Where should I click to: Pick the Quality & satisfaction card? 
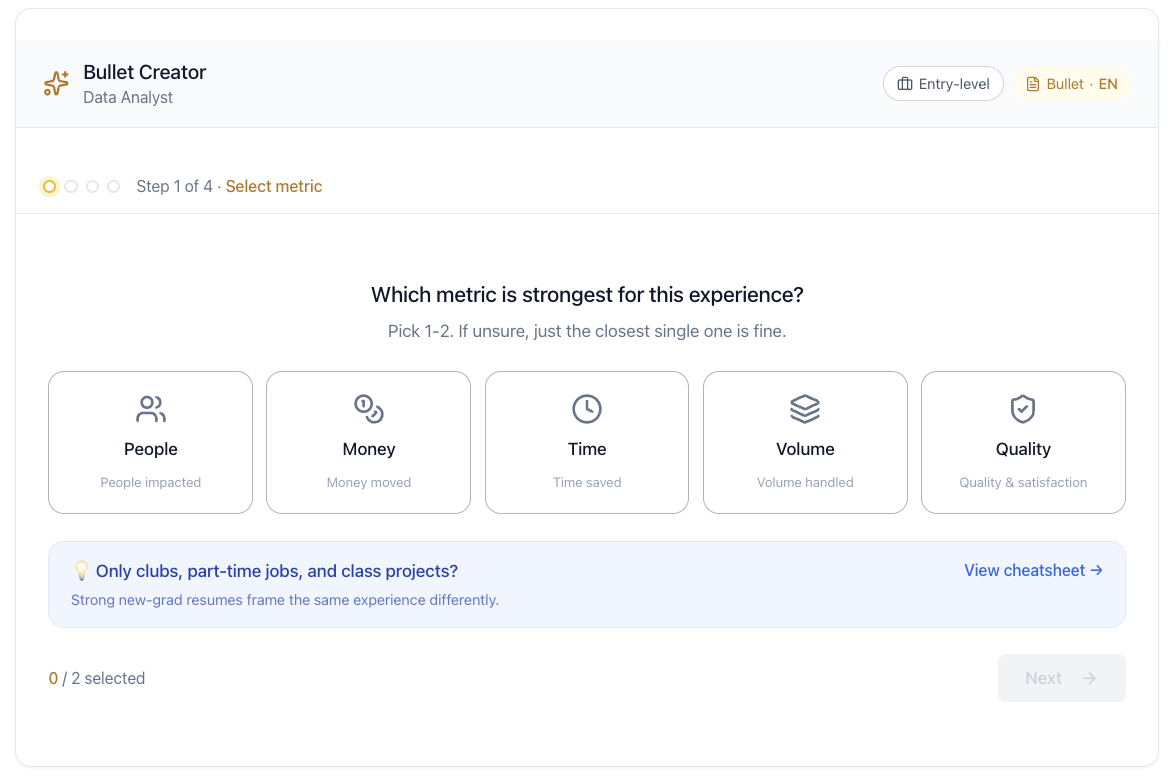pos(1023,443)
